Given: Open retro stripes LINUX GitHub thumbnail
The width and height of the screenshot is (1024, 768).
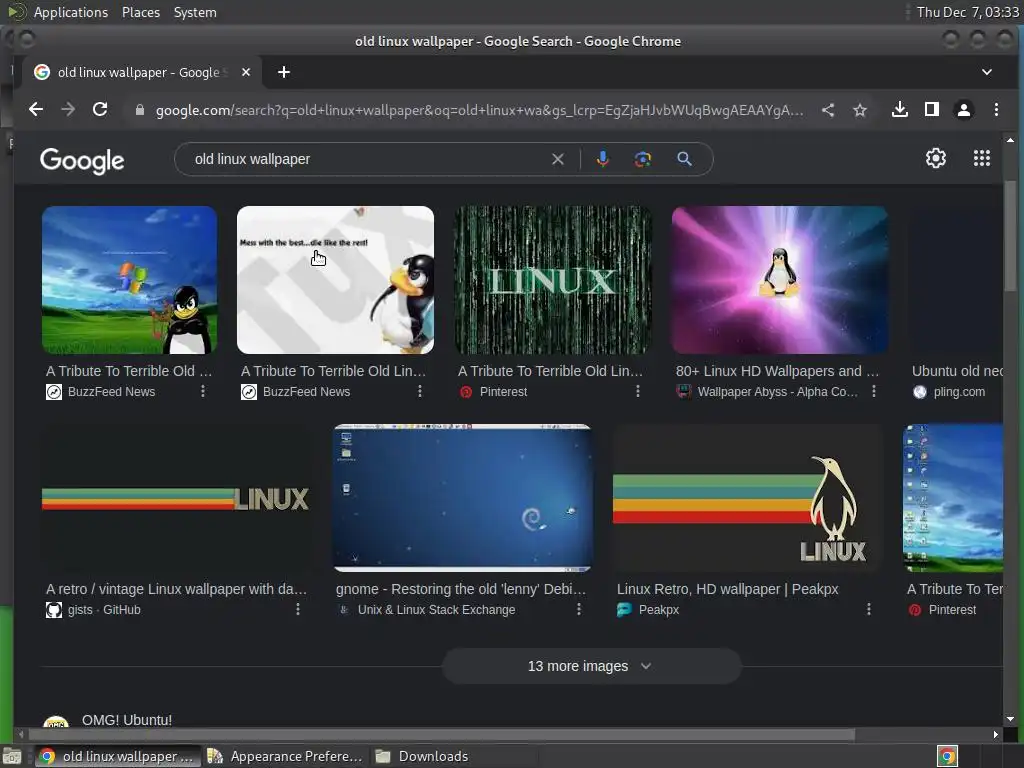Looking at the screenshot, I should [x=176, y=498].
